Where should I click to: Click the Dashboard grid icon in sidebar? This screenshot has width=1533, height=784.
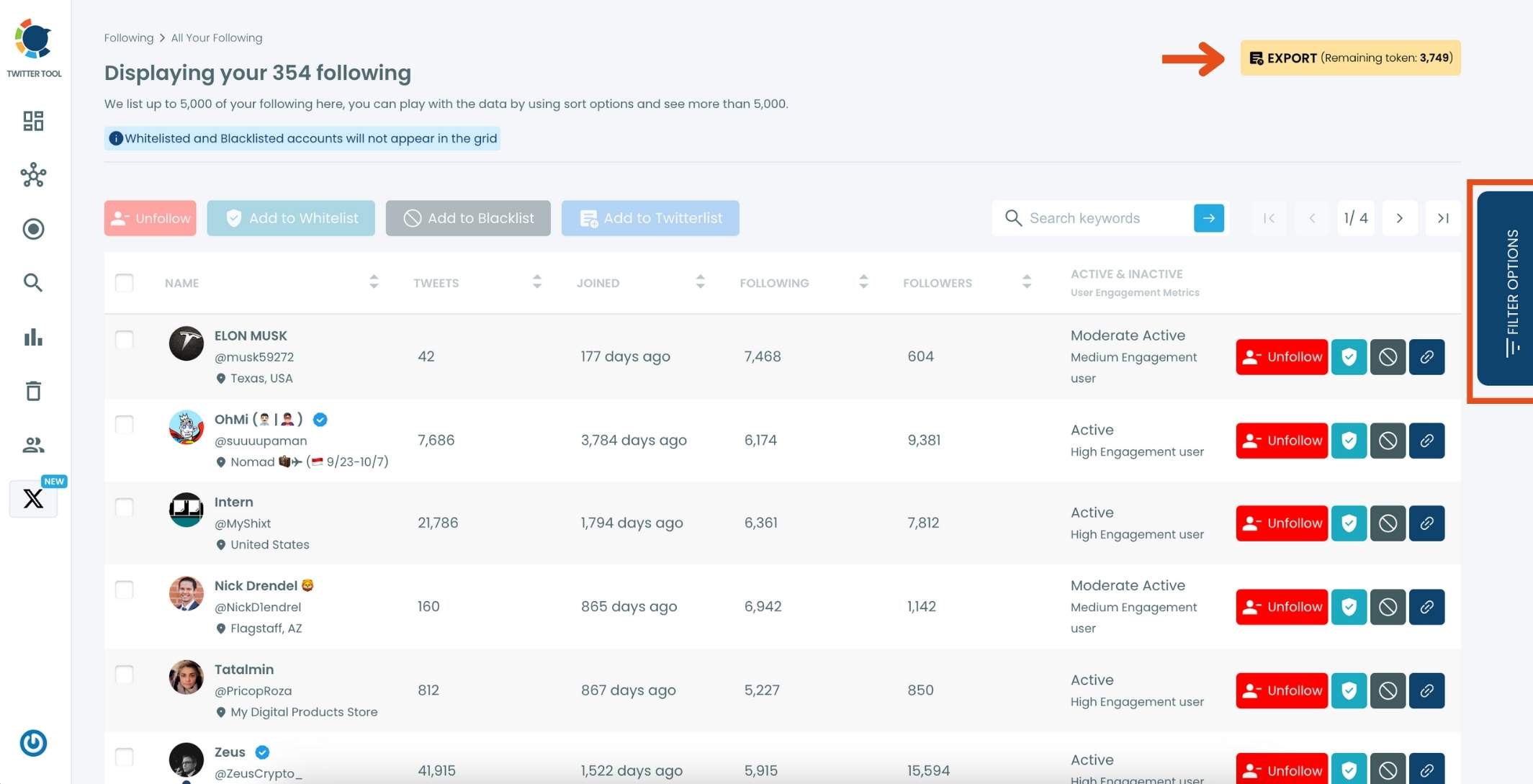33,121
